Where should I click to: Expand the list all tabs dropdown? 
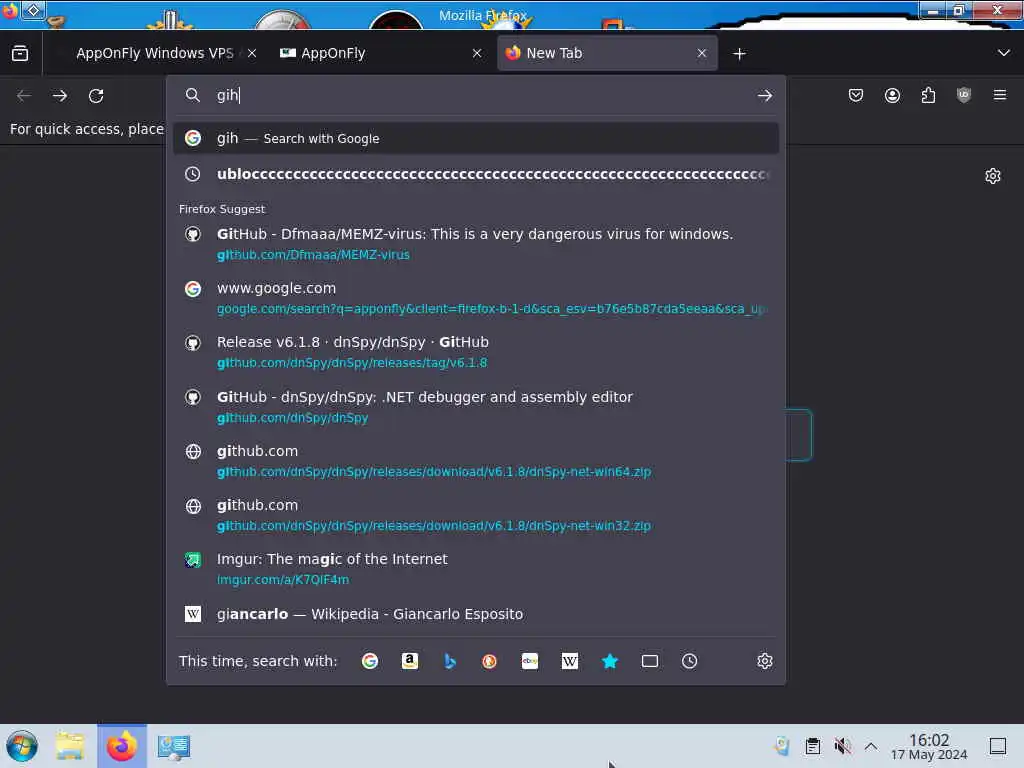(1004, 53)
